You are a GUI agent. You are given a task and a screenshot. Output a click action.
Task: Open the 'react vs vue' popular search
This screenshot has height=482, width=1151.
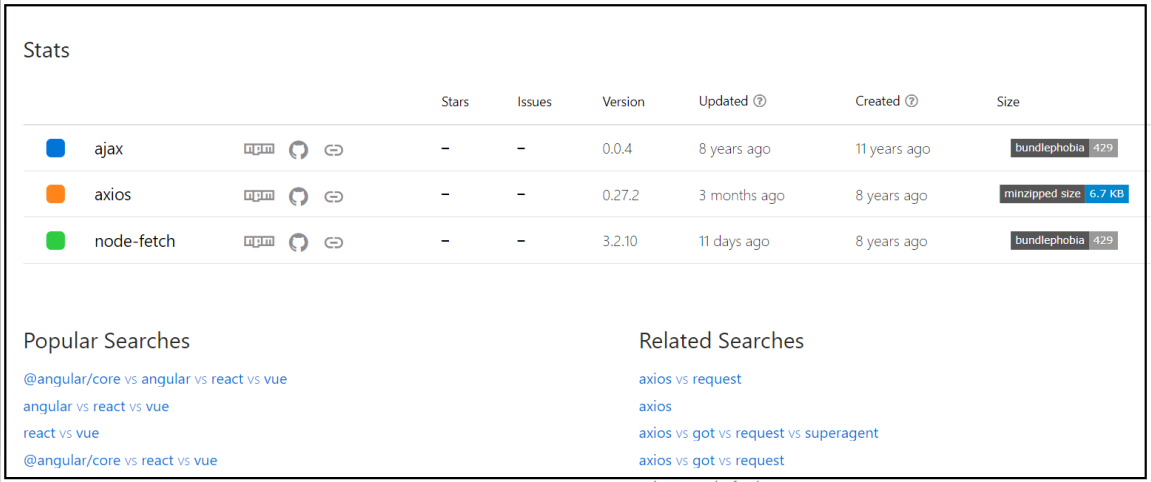coord(61,433)
